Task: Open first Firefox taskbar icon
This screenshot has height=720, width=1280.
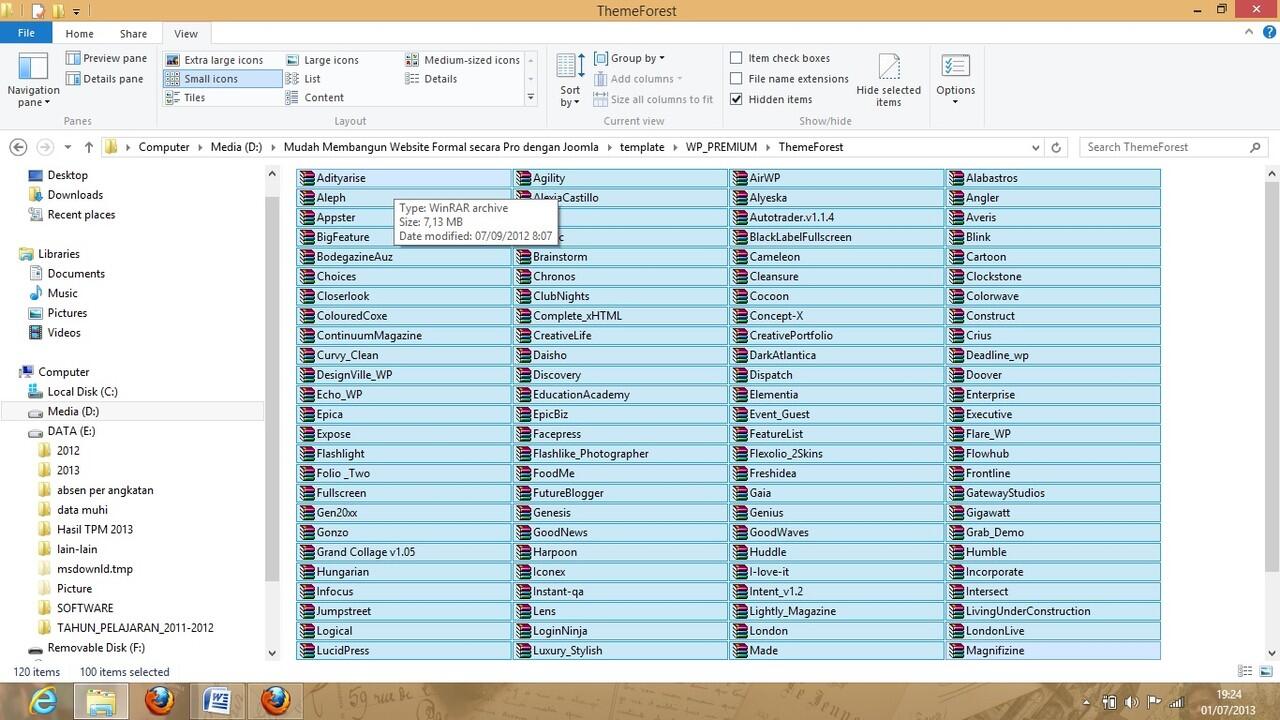Action: point(159,702)
